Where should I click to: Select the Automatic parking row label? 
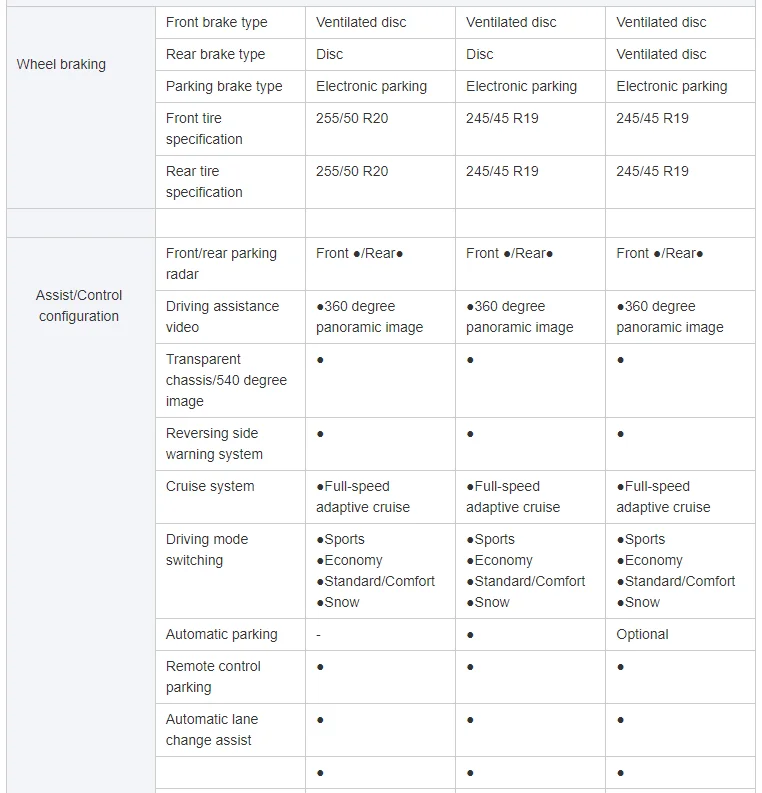[221, 634]
